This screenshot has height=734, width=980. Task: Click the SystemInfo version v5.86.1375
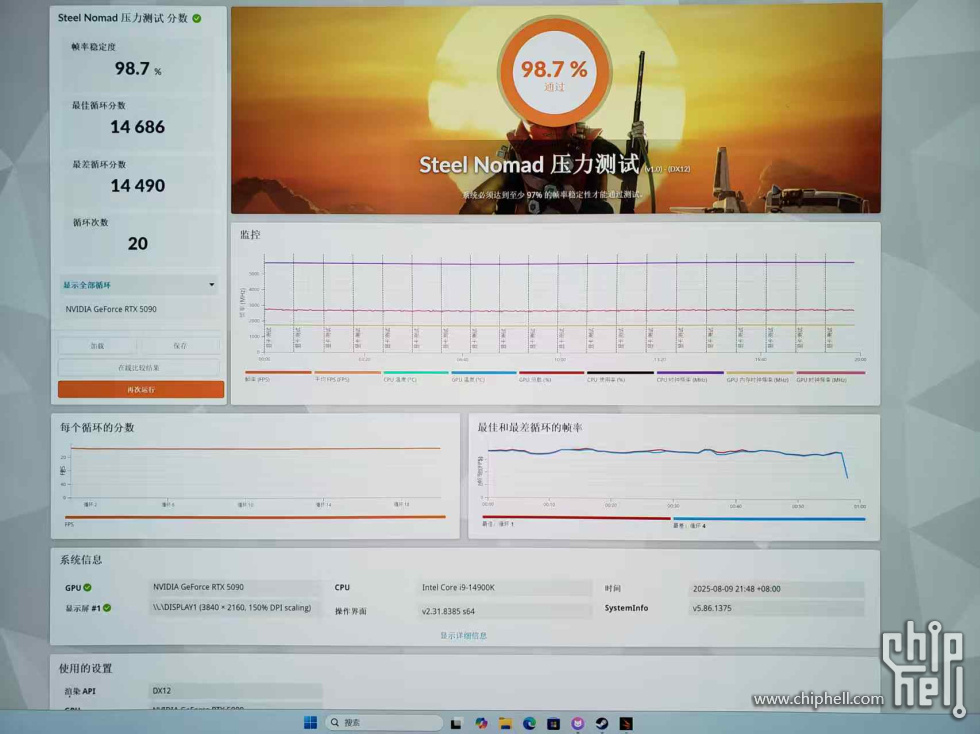pos(776,608)
